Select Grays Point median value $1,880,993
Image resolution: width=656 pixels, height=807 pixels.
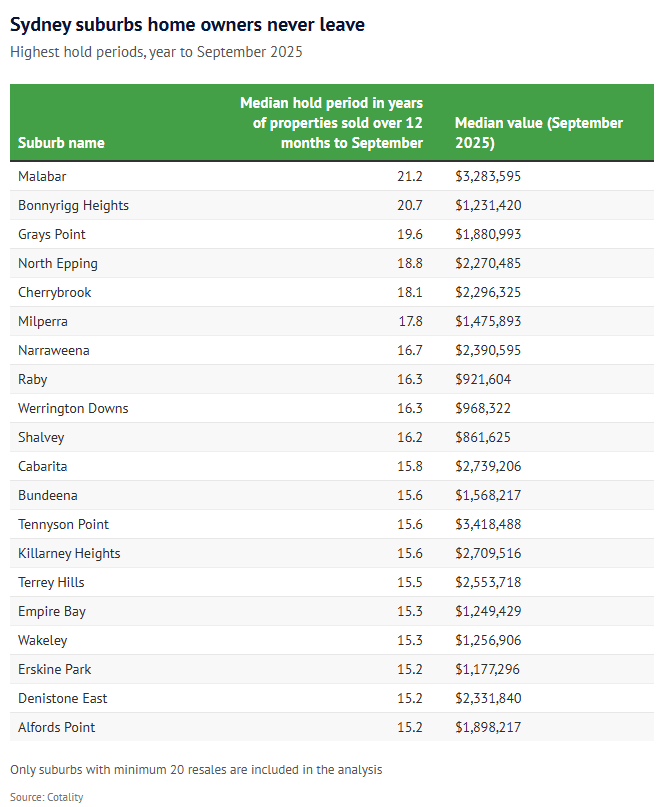click(488, 234)
